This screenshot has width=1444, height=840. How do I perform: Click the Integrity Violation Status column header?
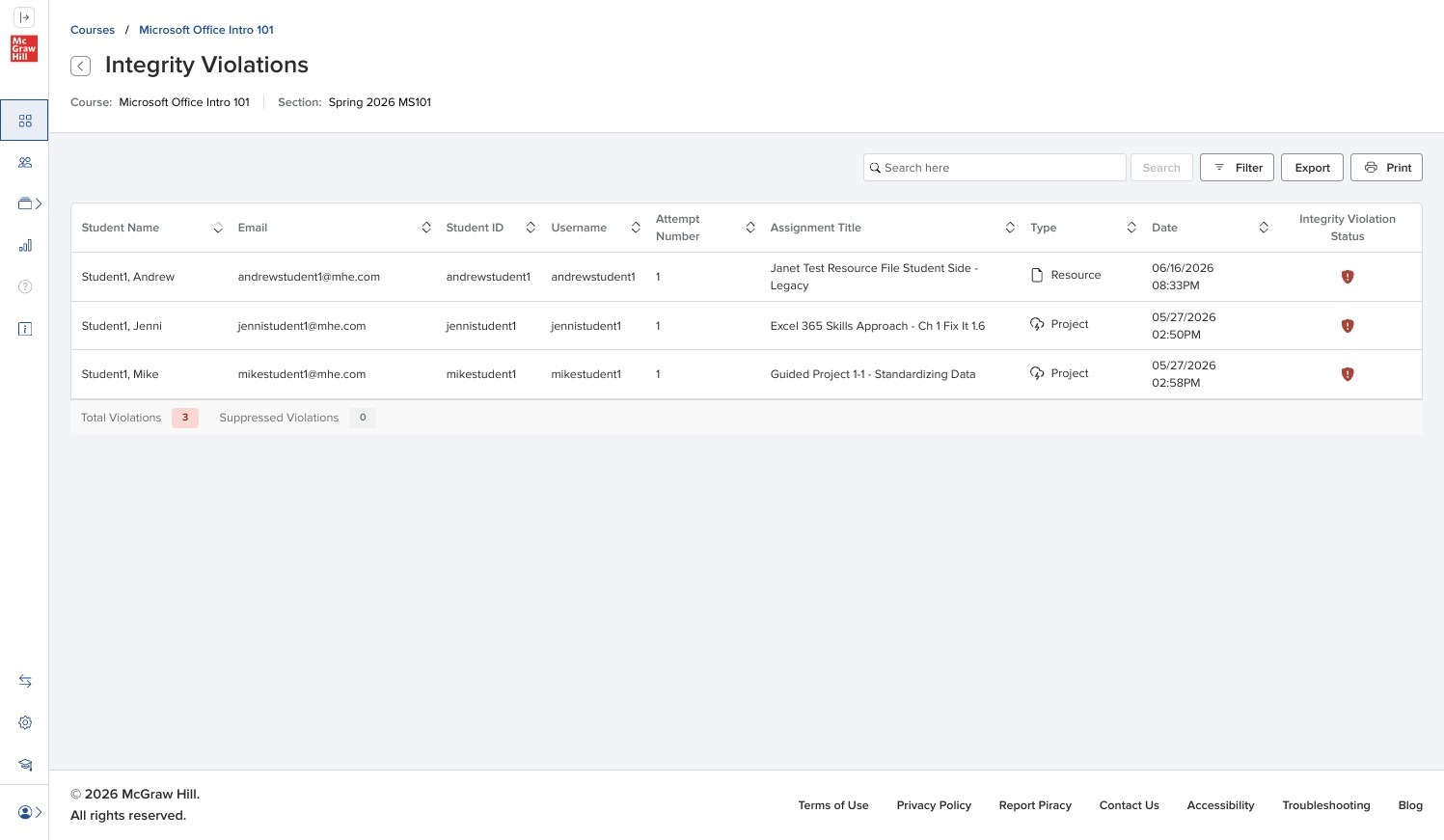[x=1348, y=228]
